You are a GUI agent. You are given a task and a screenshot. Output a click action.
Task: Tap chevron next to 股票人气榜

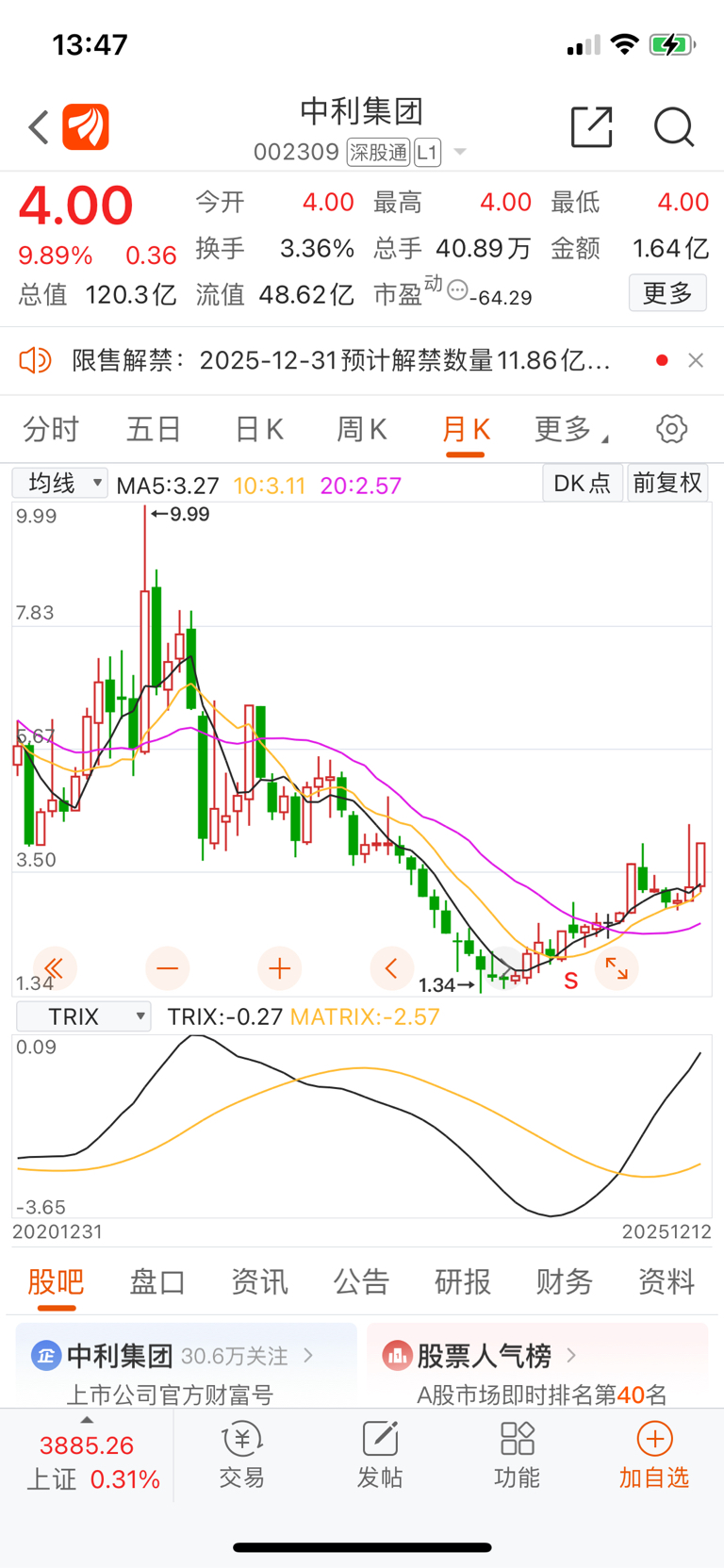[571, 1356]
